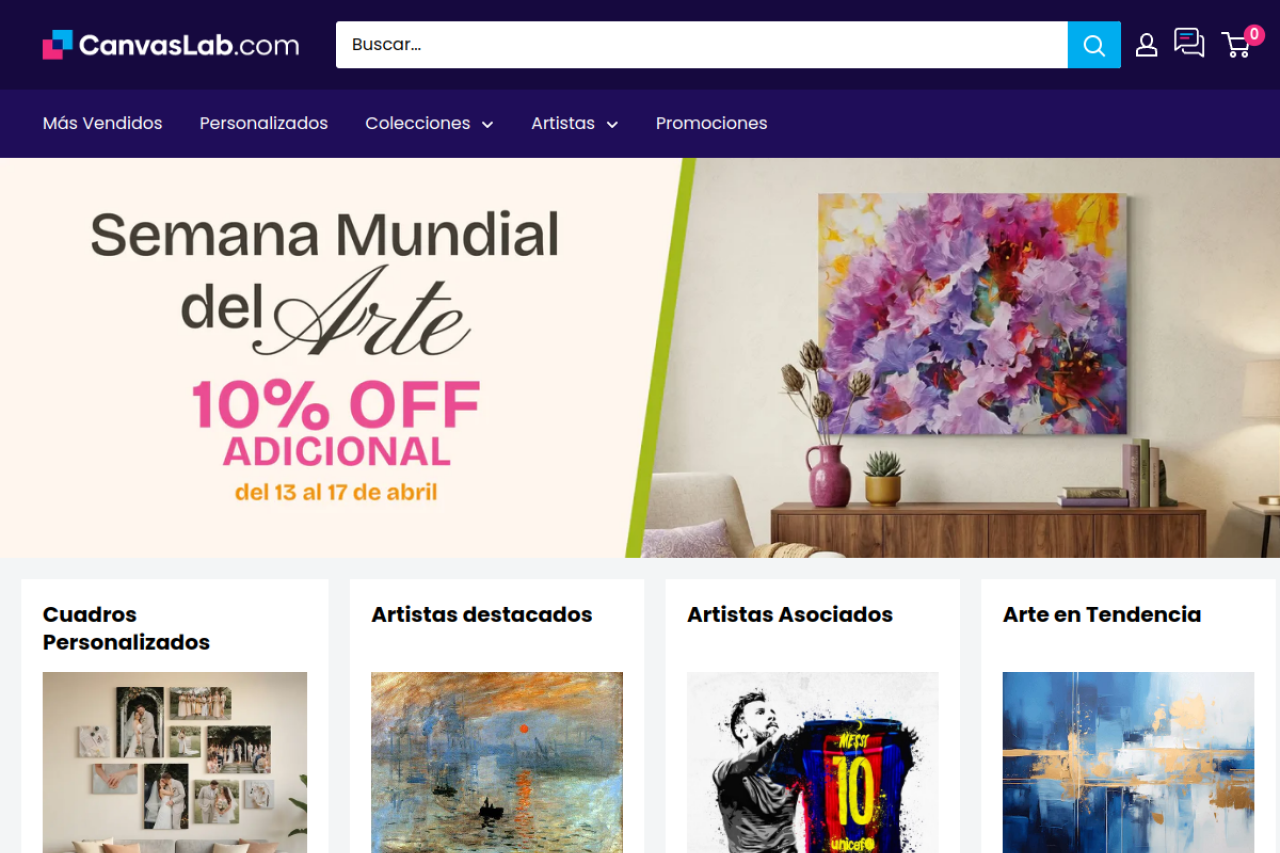This screenshot has width=1280, height=853.
Task: Open the Artistas Asociados heading link
Action: click(790, 614)
